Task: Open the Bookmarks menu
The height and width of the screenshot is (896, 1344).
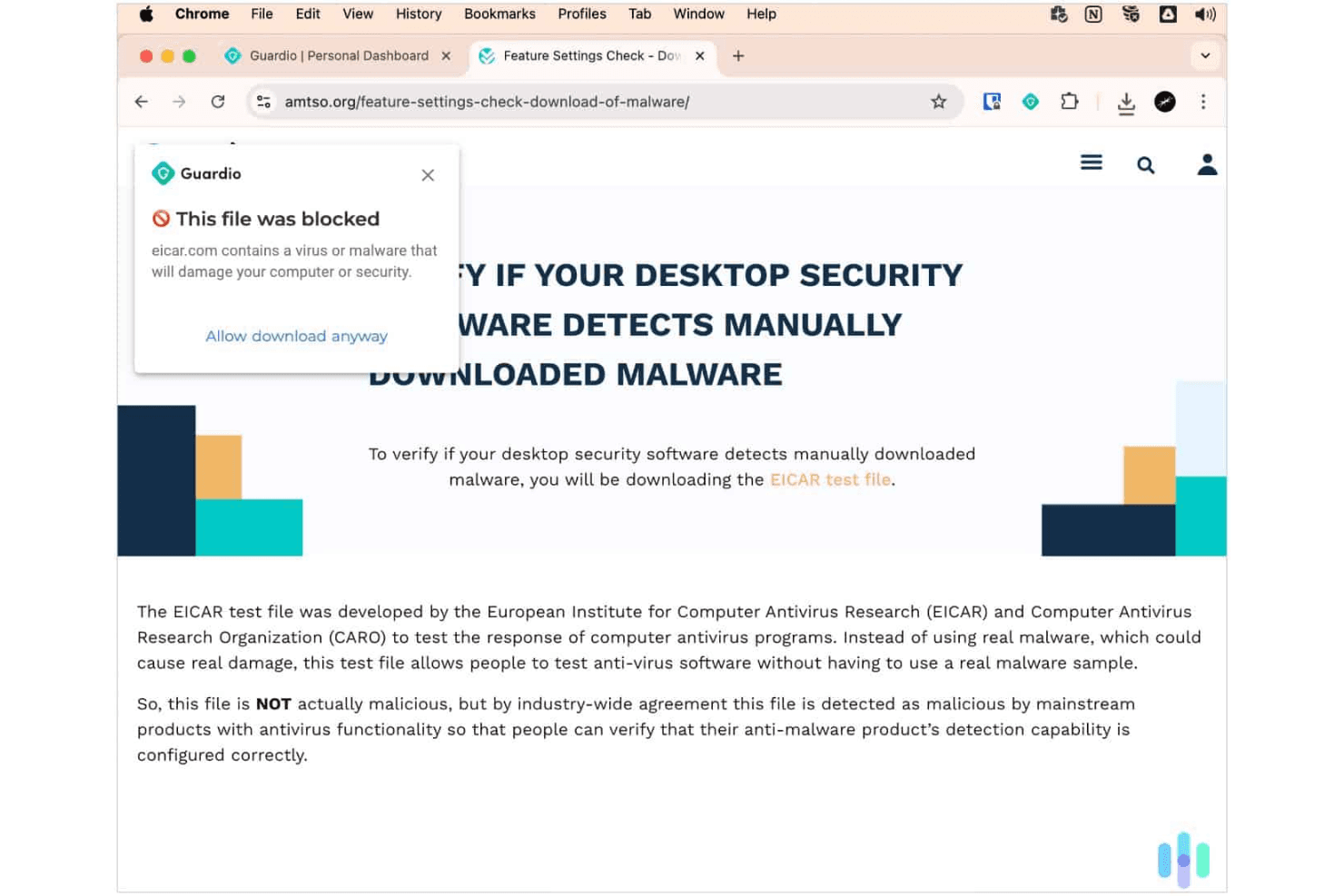Action: pyautogui.click(x=499, y=14)
